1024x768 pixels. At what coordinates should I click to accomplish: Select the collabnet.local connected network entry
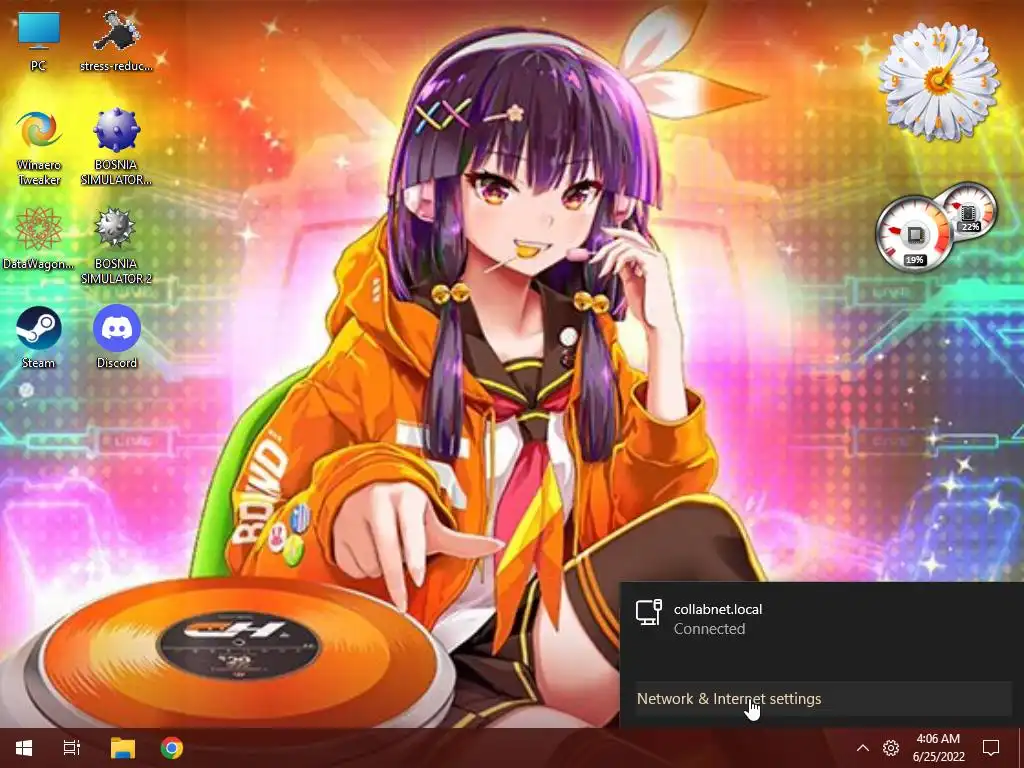[x=822, y=618]
